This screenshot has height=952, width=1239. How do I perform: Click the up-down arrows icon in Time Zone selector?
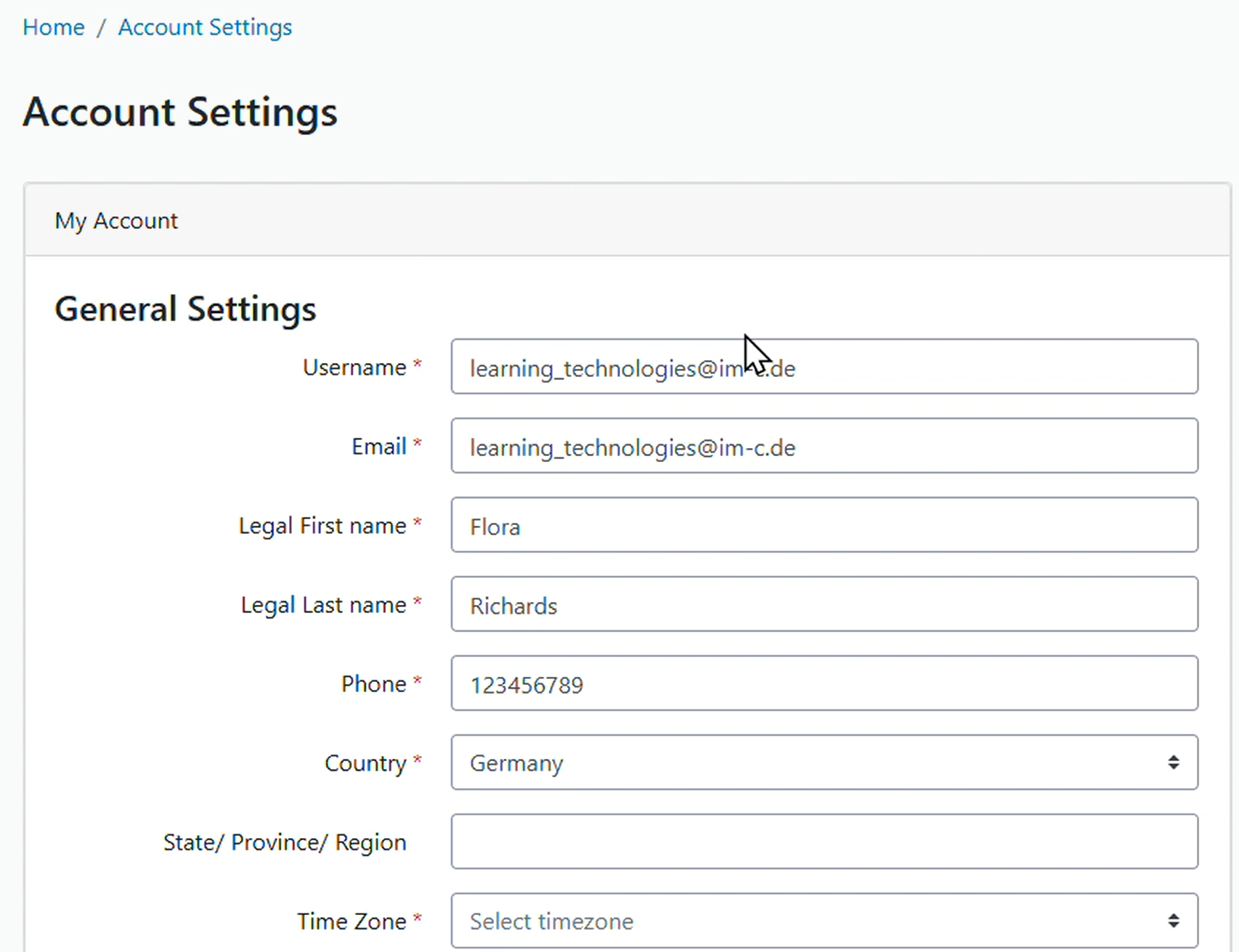point(1173,921)
